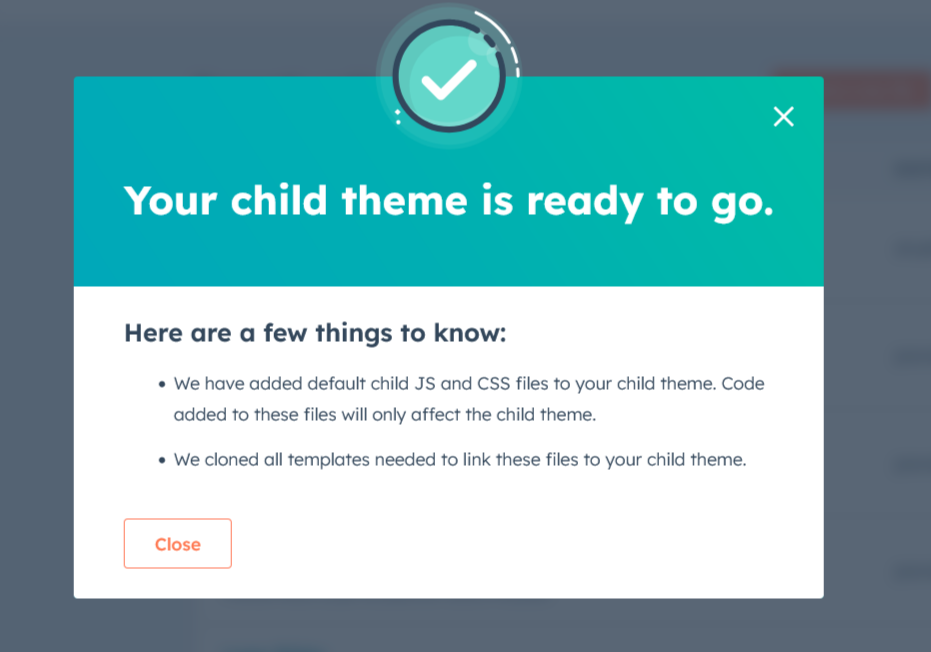The image size is (931, 652).
Task: Click the "Here are a few things to know" subheading
Action: point(315,333)
